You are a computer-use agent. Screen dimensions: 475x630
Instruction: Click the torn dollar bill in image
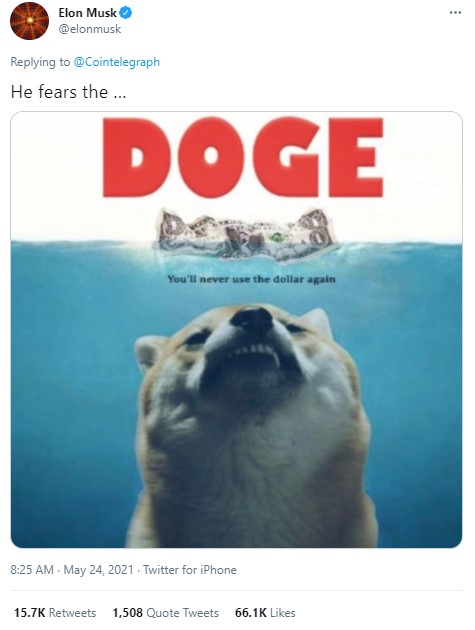pos(245,234)
